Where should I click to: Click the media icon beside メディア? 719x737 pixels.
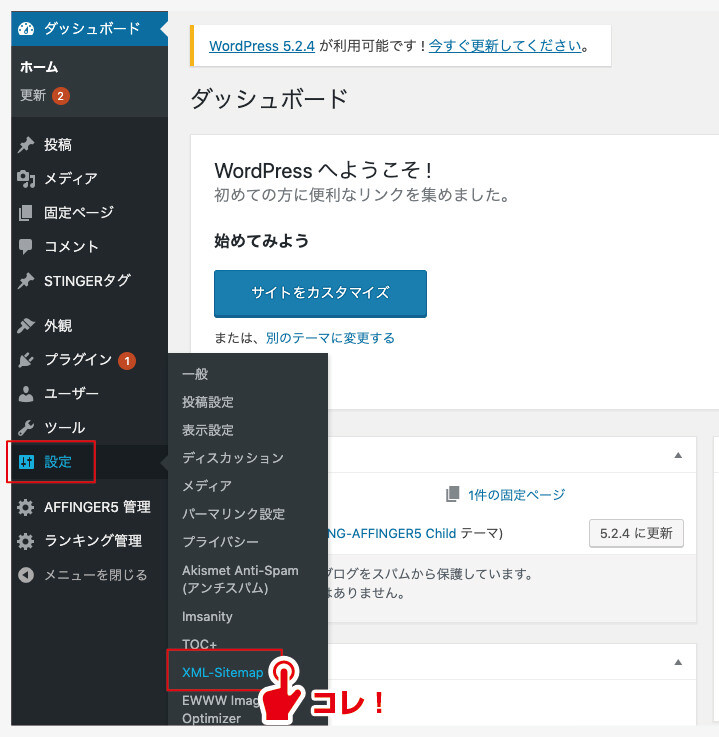(x=27, y=179)
